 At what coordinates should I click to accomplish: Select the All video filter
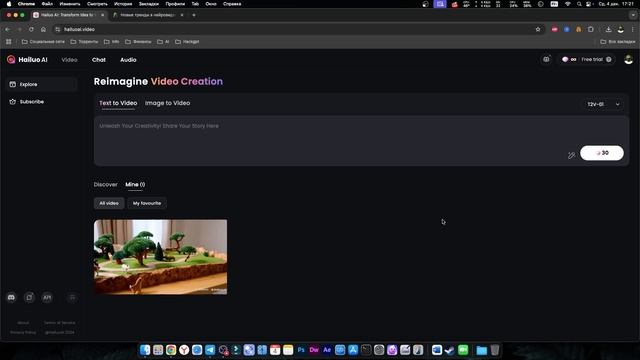109,203
